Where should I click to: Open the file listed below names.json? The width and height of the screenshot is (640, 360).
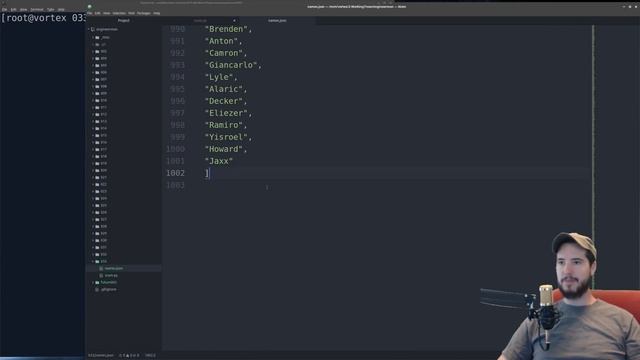point(111,276)
